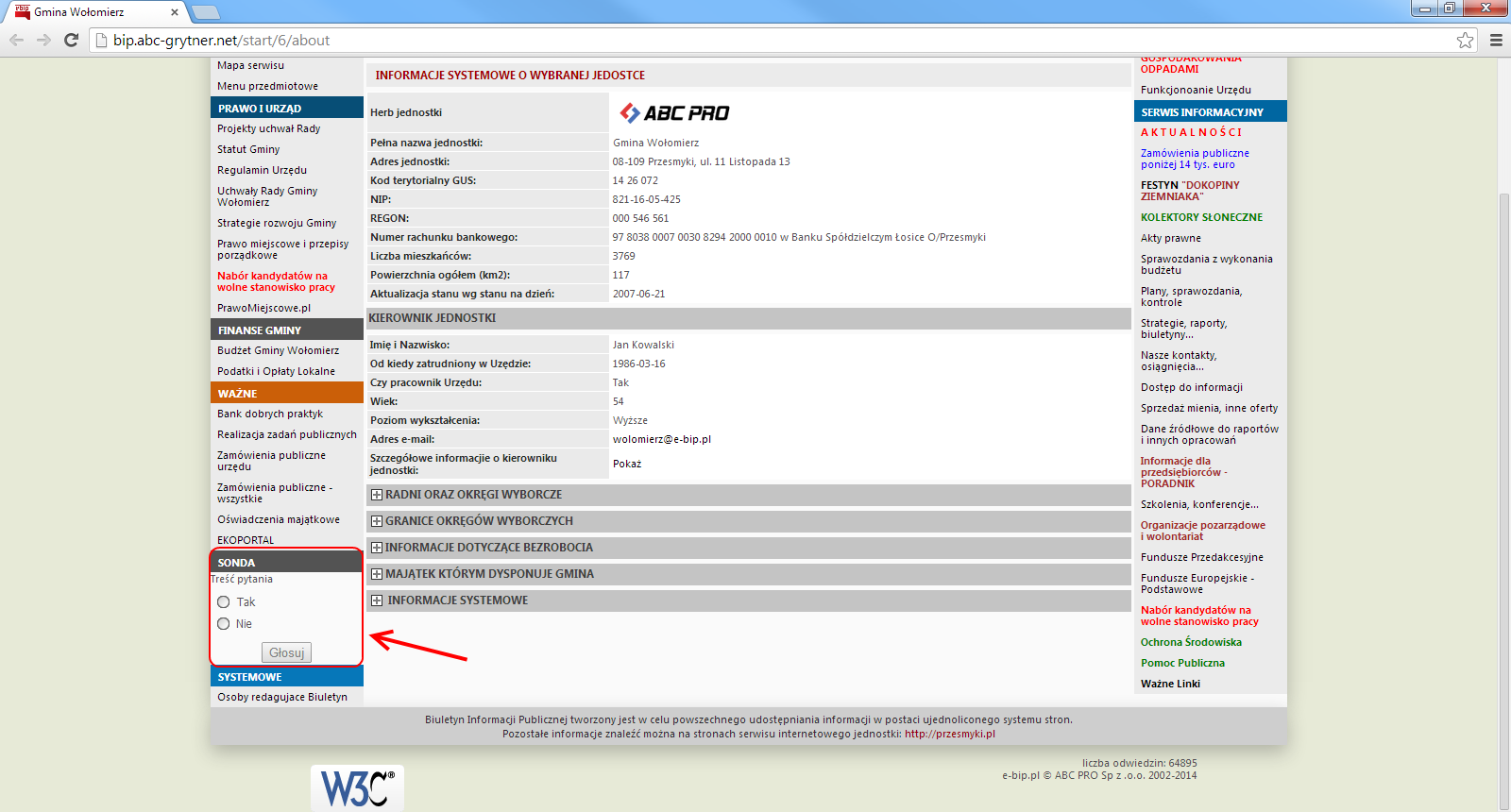Screen dimensions: 1511x812
Task: Open Sprzedaż mienia, inne oferty
Action: point(1209,408)
